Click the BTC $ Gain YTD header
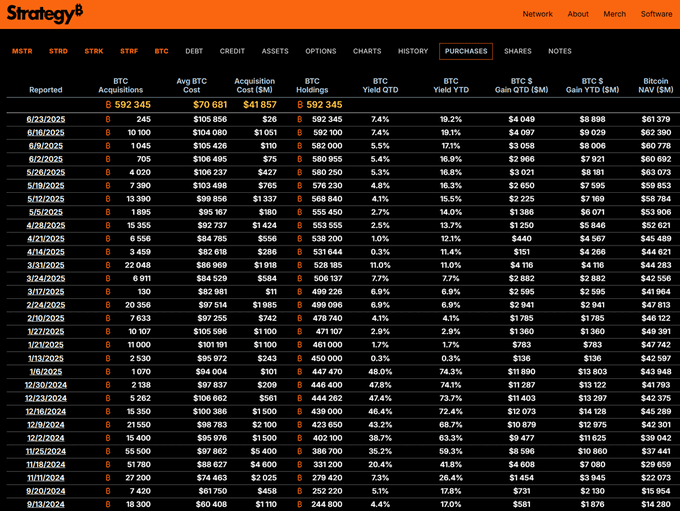 [592, 85]
